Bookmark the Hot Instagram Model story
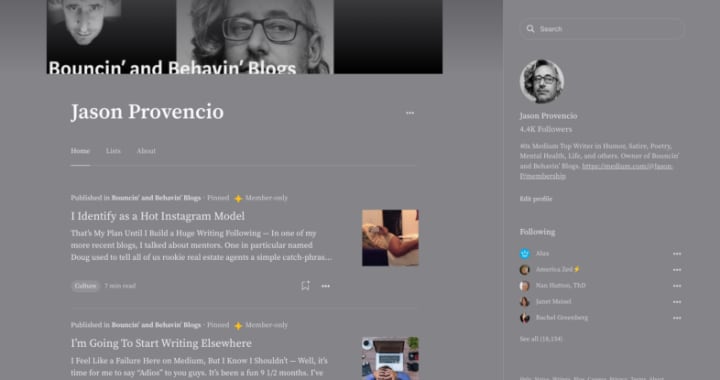Screen dimensions: 720x380 tap(305, 285)
